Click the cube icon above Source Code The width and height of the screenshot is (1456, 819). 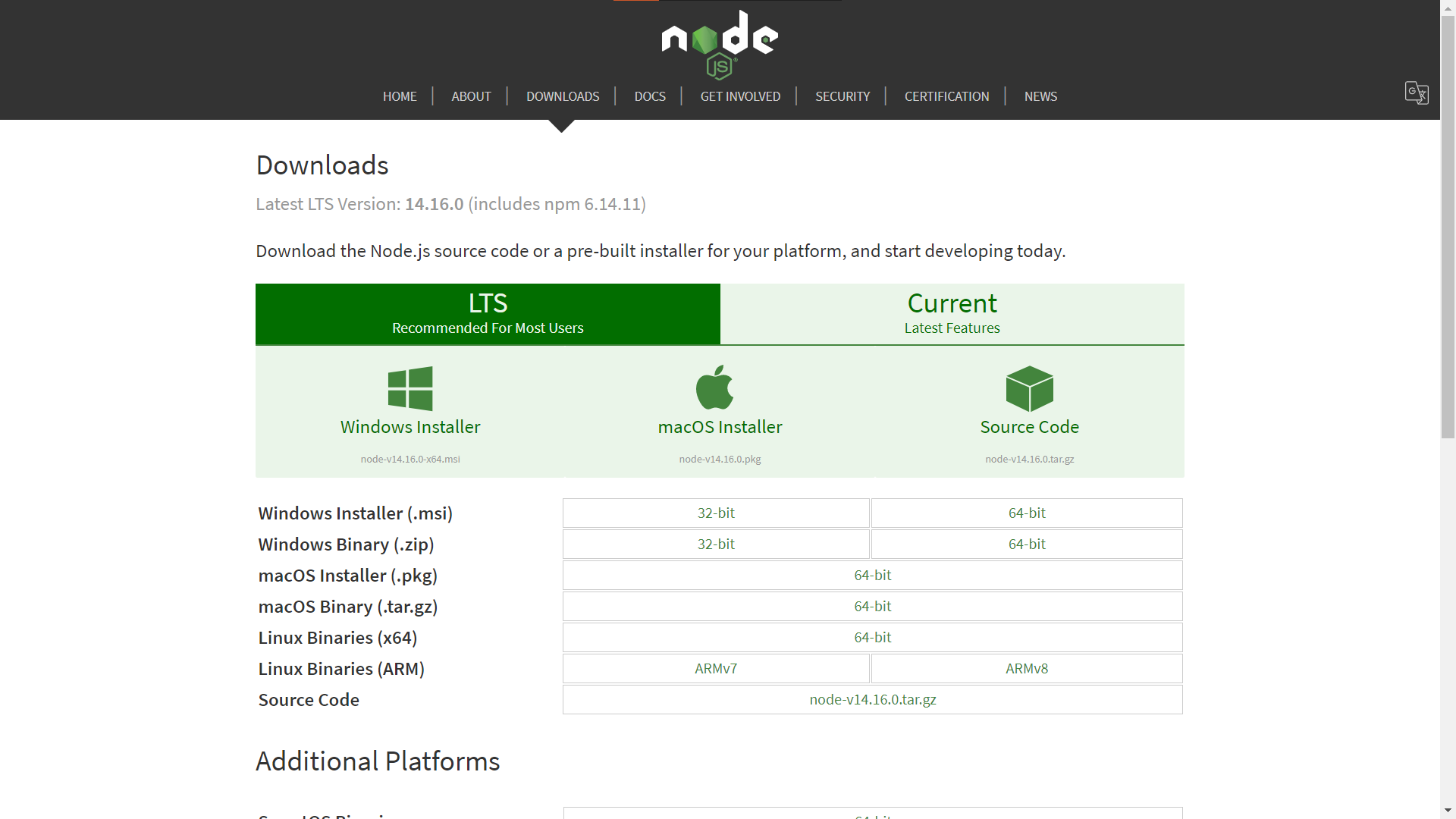tap(1029, 388)
